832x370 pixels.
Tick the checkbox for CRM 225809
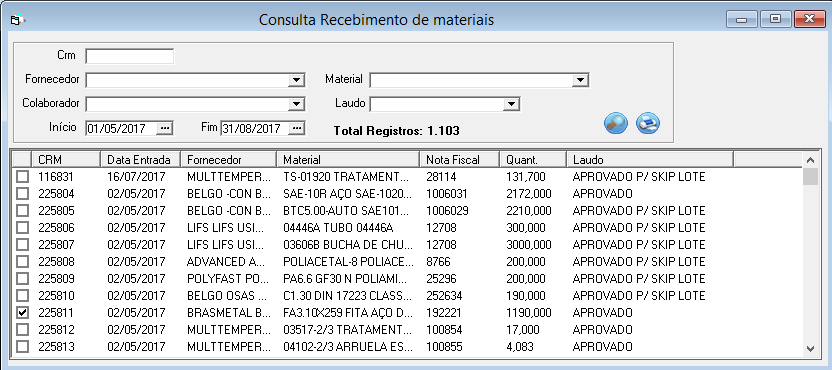click(x=22, y=279)
